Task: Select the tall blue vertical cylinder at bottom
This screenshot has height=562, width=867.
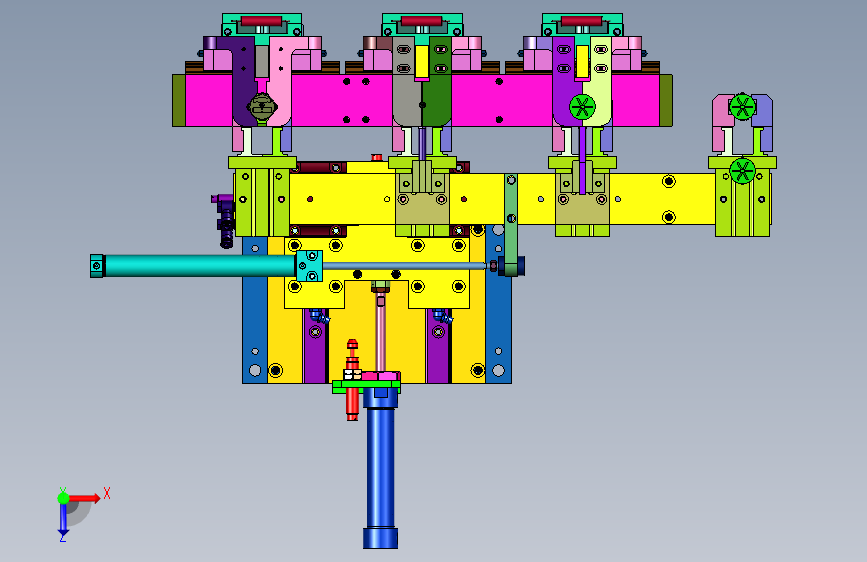Action: pos(380,468)
